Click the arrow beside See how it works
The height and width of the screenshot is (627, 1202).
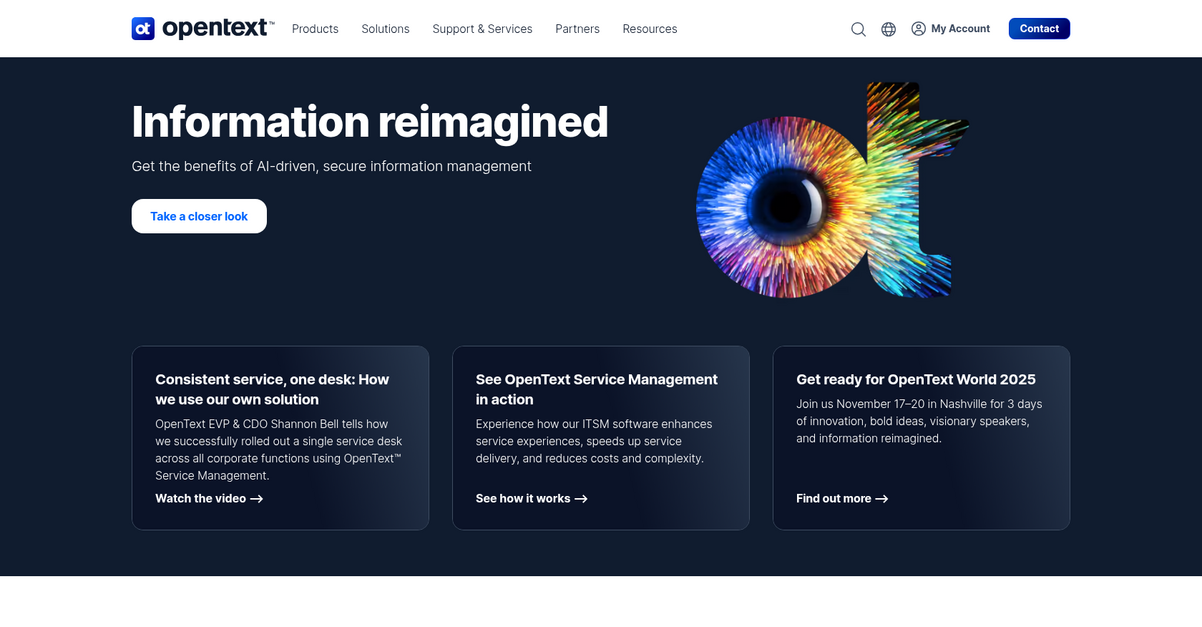tap(581, 499)
